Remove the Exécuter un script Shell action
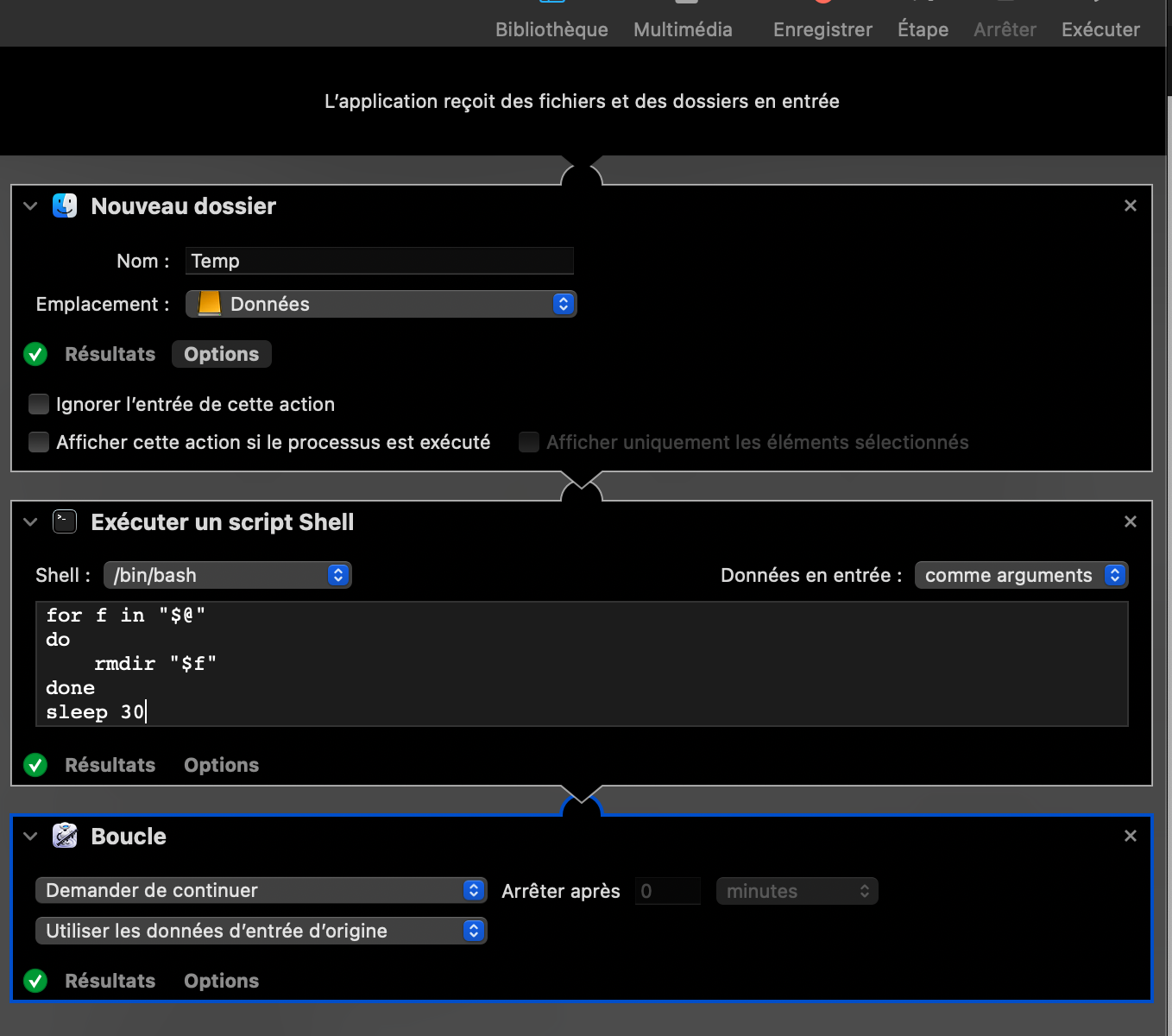The image size is (1172, 1036). [1131, 521]
